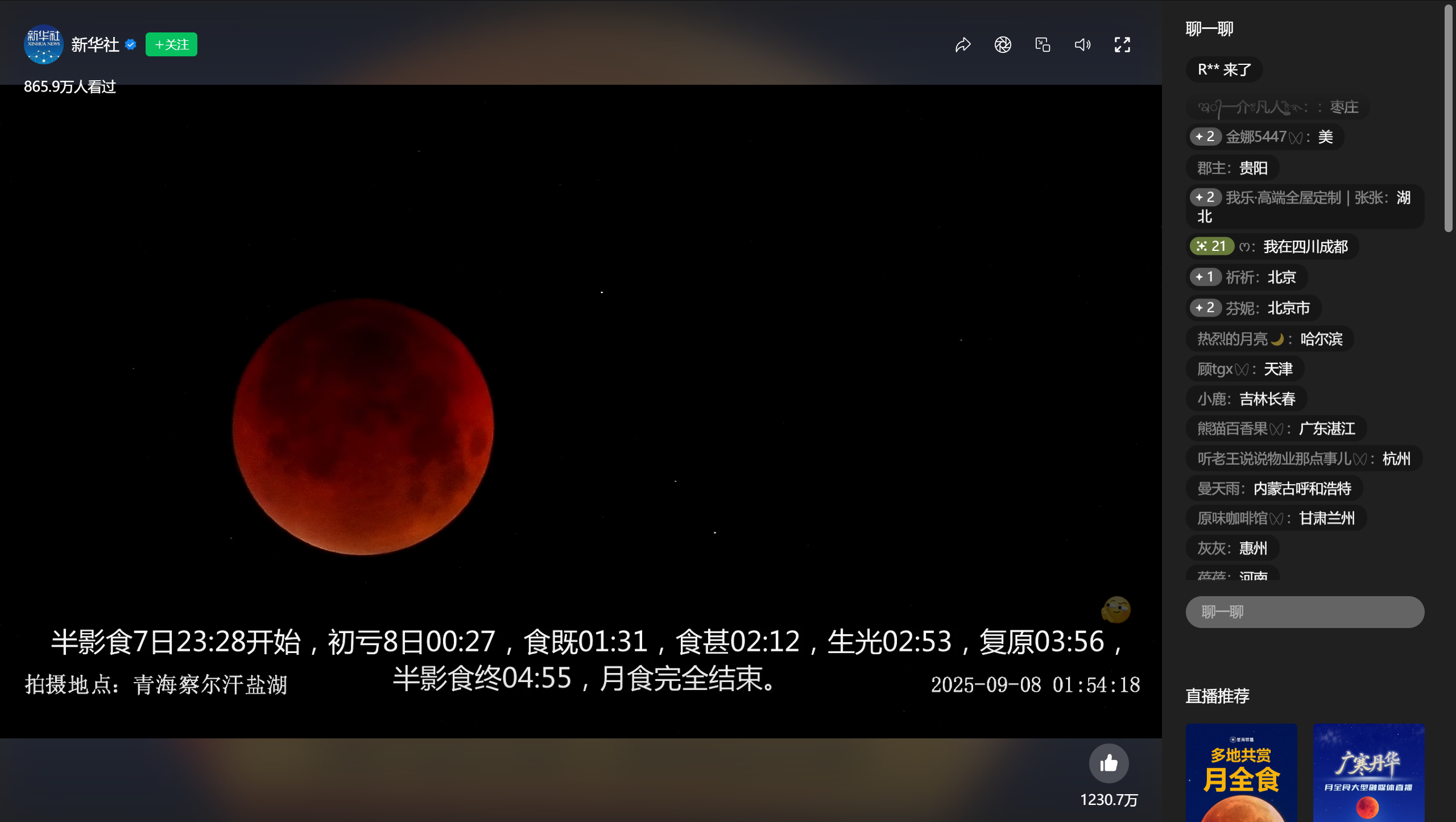Click the 直播推荐 section heading
This screenshot has height=822, width=1456.
[x=1217, y=696]
